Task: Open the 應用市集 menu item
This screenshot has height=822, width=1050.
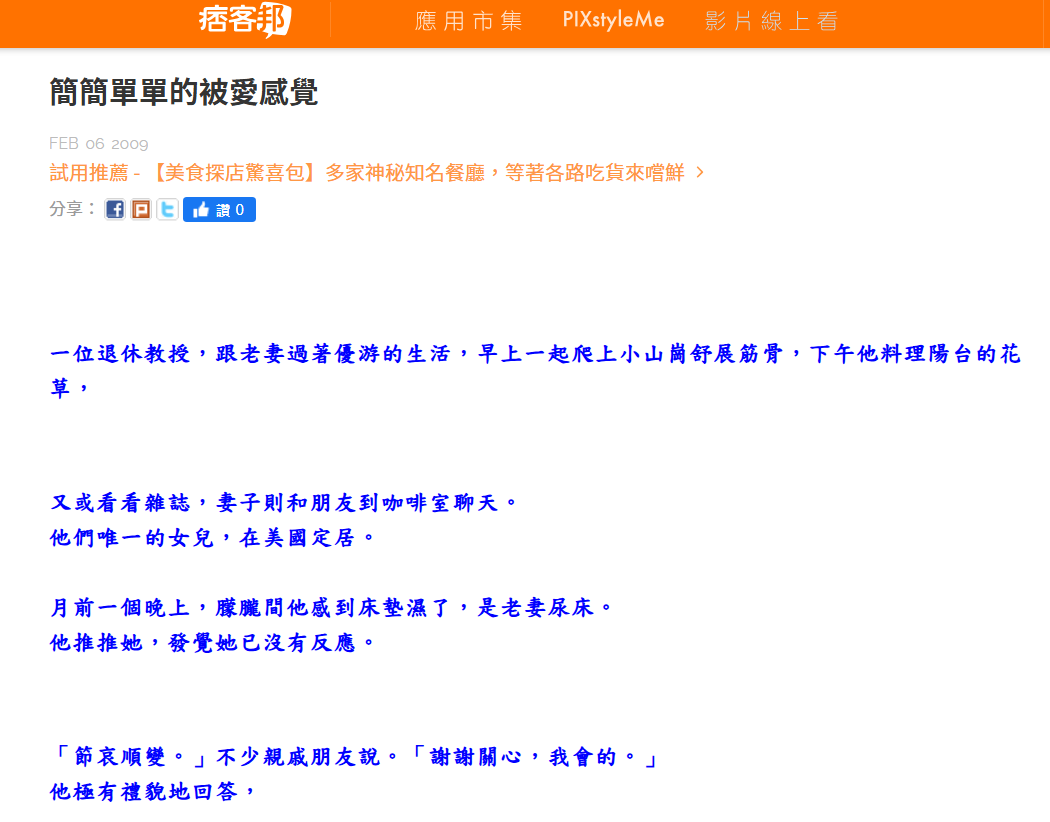Action: click(x=468, y=21)
